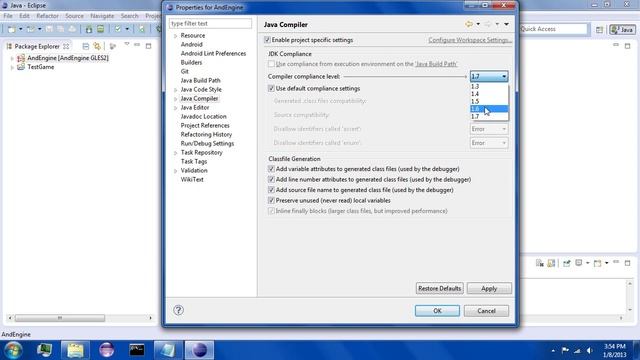
Task: Open the command prompt taskbar icon
Action: (137, 350)
